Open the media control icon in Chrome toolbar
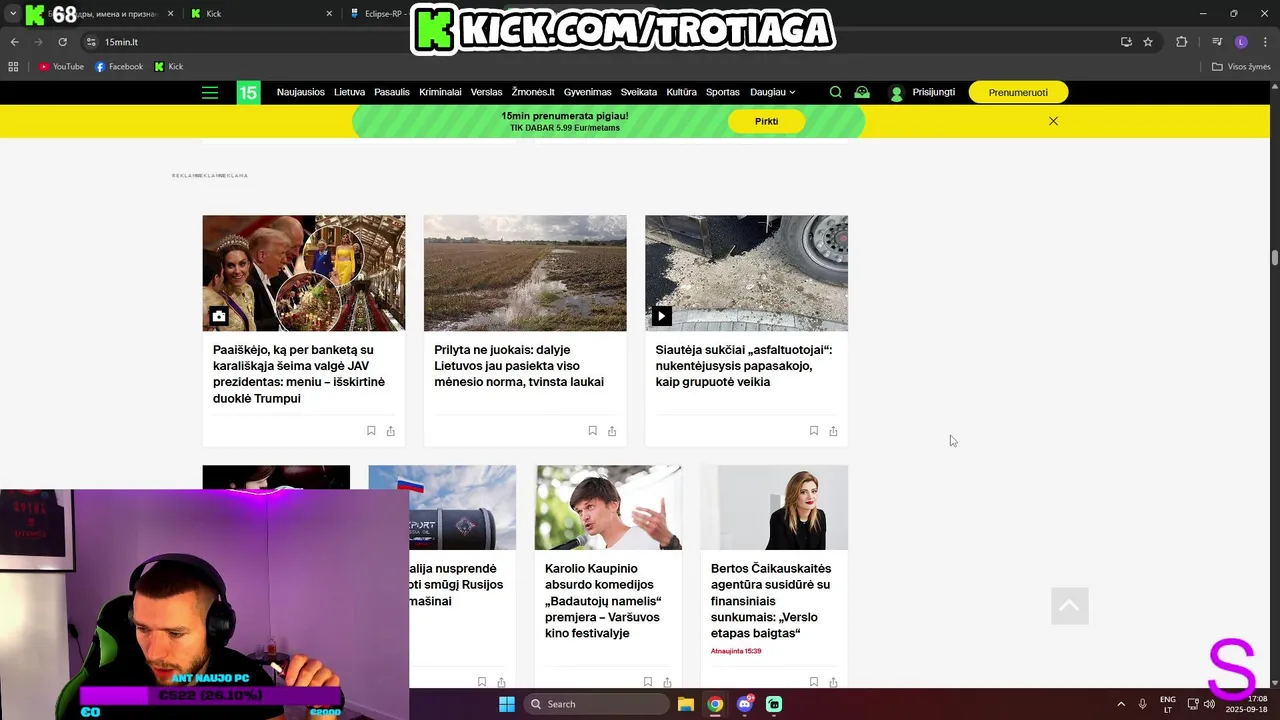The height and width of the screenshot is (720, 1280). coord(1217,42)
